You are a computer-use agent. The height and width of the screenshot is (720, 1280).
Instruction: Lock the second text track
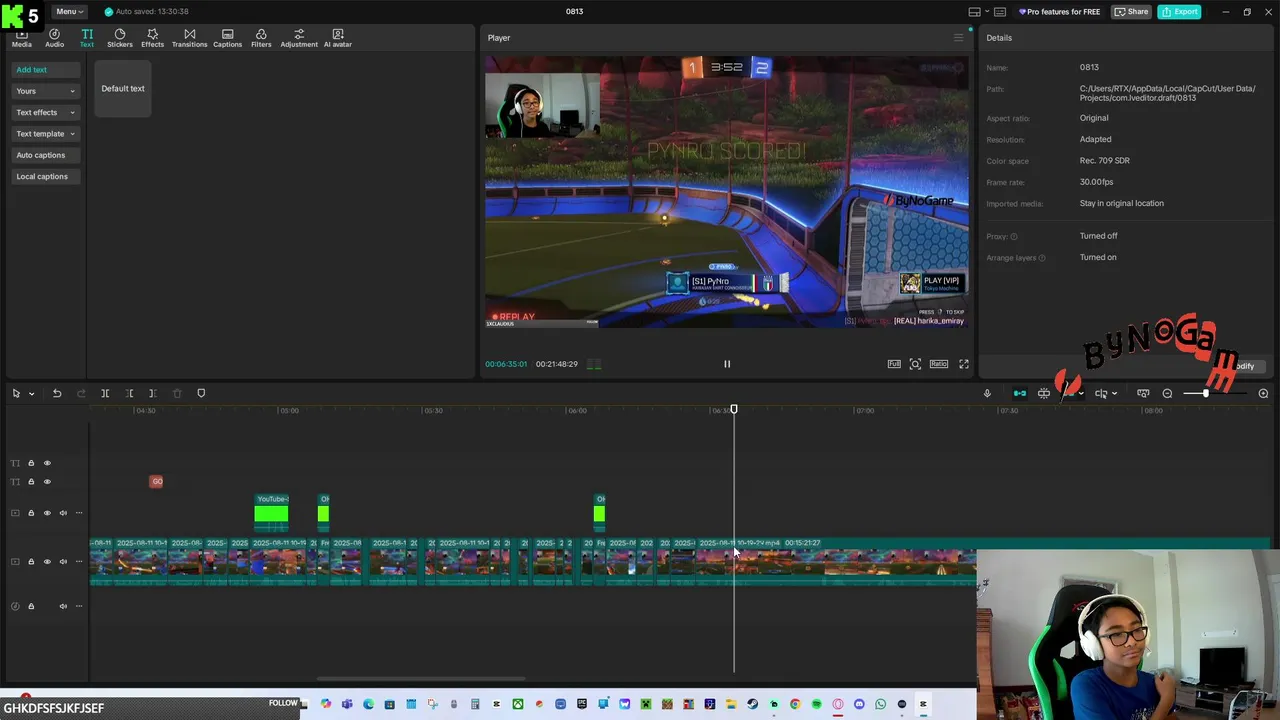tap(31, 482)
